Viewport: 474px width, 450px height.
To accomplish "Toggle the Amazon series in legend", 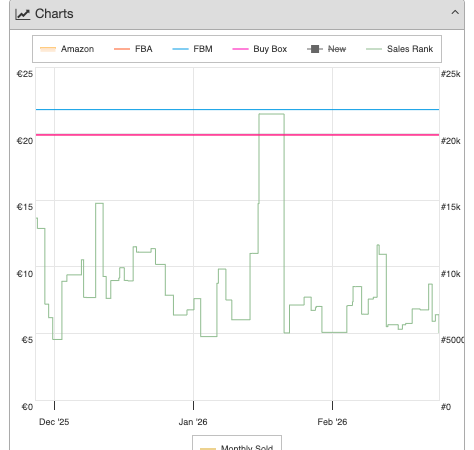I will tap(67, 49).
